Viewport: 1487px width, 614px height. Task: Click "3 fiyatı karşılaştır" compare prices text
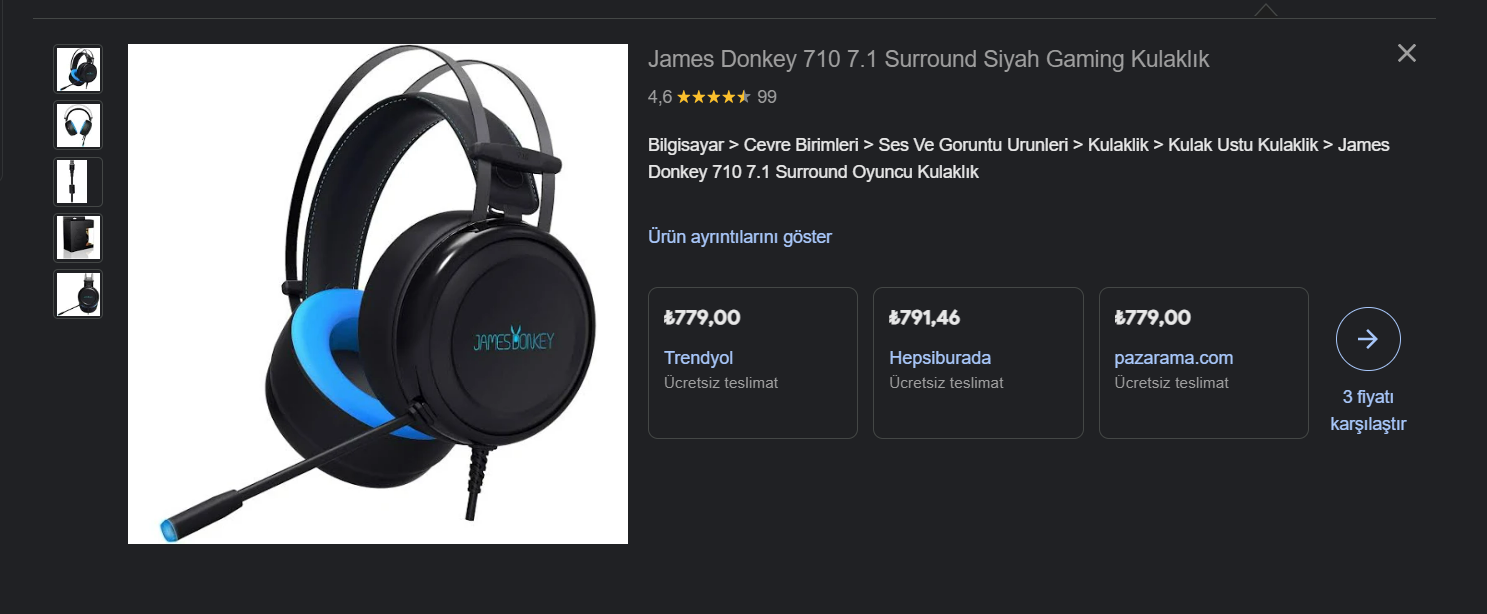pos(1367,410)
